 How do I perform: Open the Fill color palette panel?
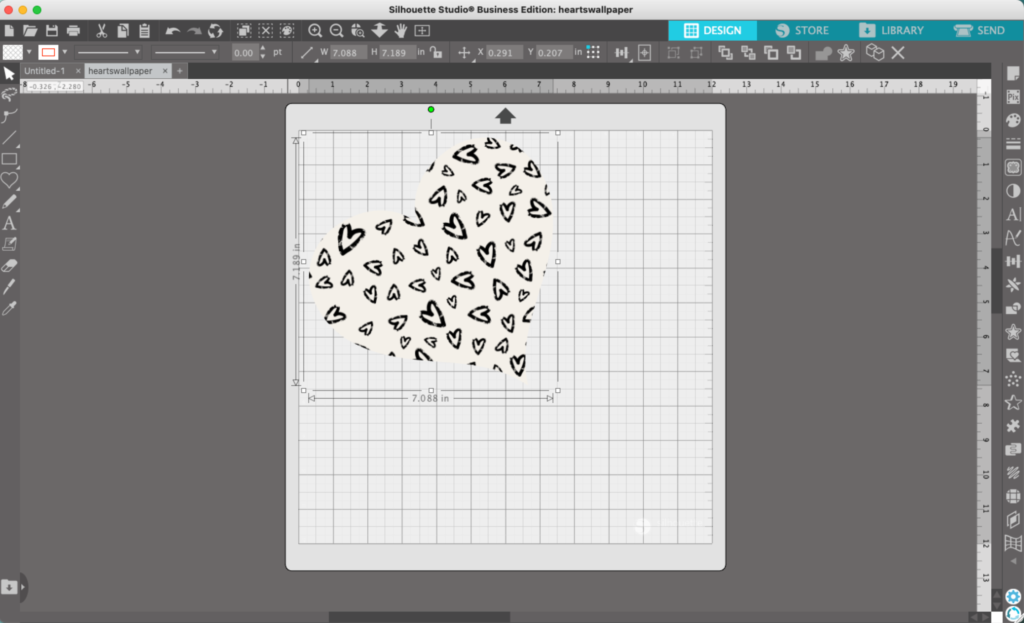coord(1013,120)
